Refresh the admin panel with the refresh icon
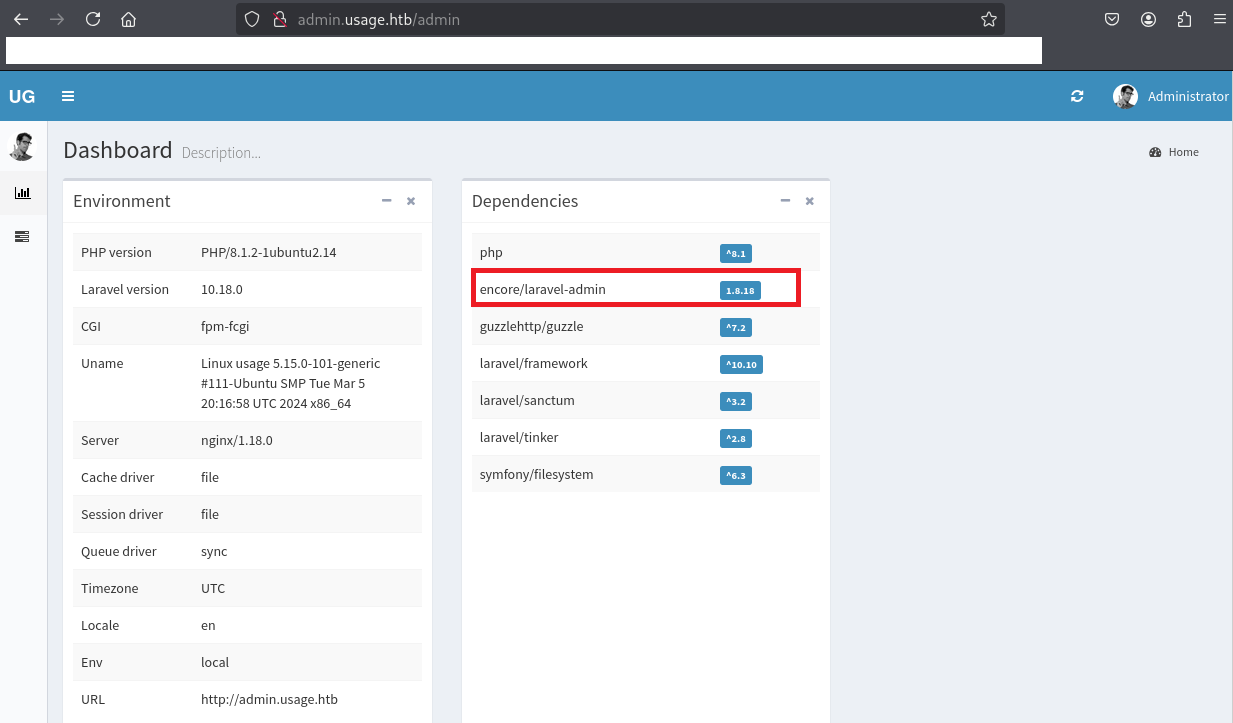This screenshot has width=1233, height=723. [x=1077, y=97]
